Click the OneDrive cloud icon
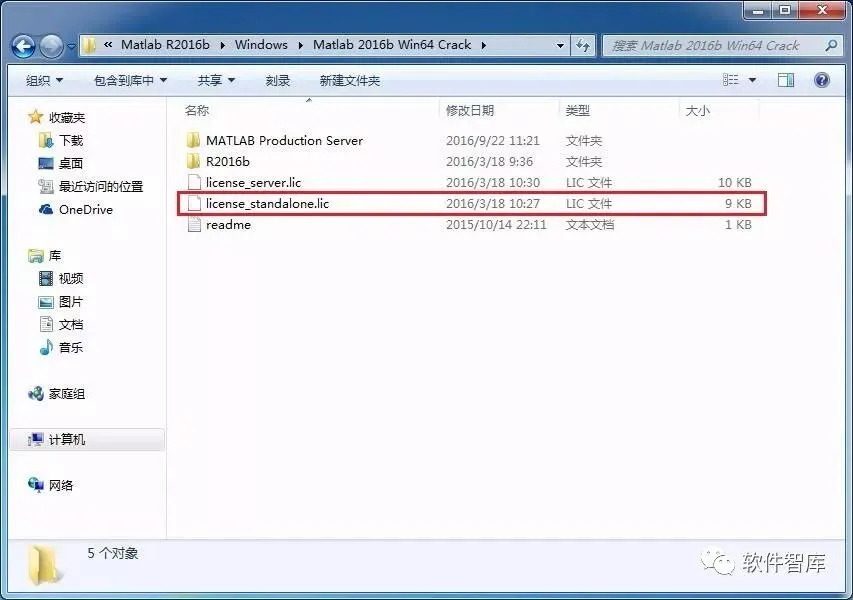Viewport: 853px width, 600px height. pos(46,209)
